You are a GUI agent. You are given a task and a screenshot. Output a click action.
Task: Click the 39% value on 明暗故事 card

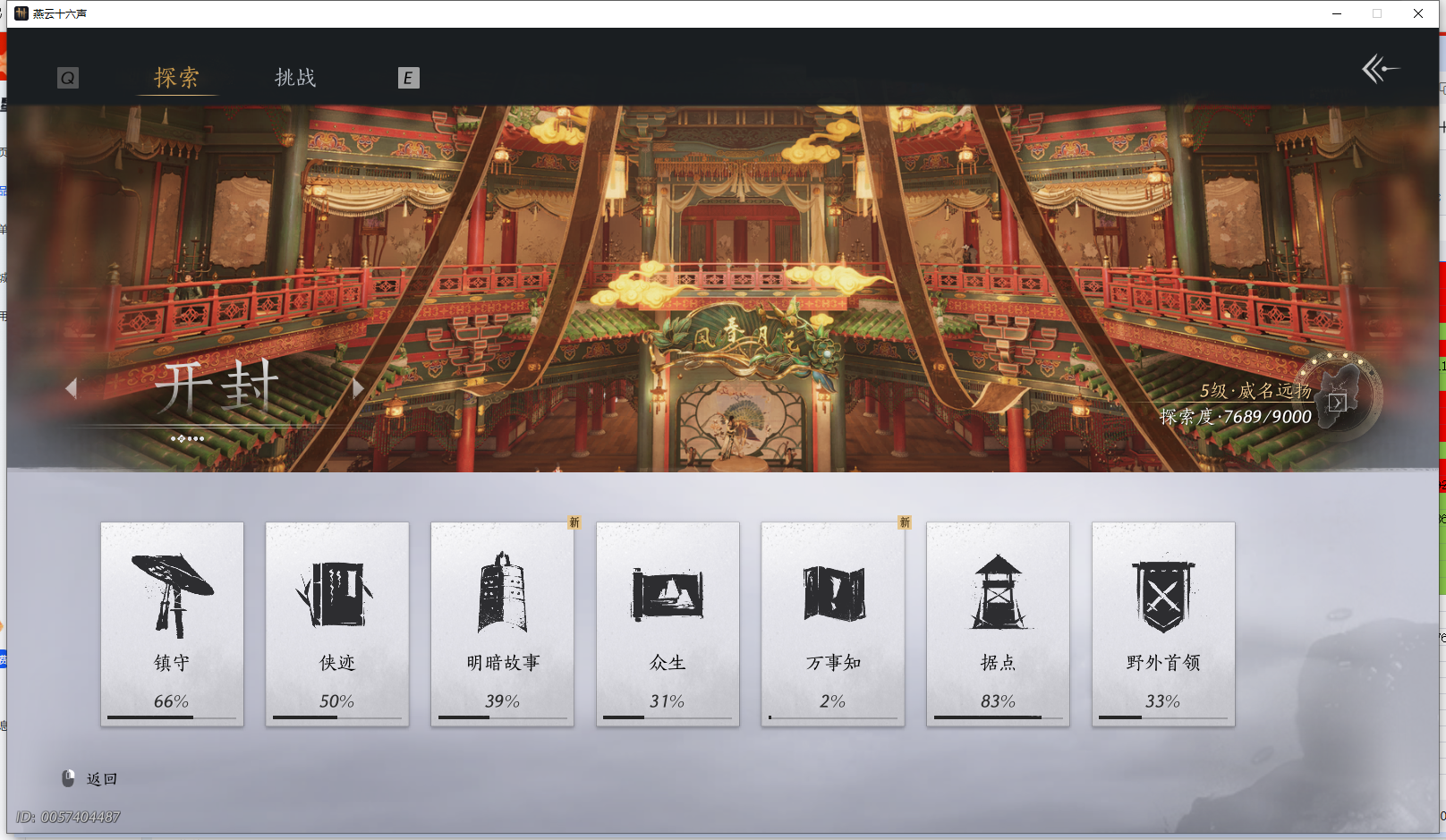502,701
